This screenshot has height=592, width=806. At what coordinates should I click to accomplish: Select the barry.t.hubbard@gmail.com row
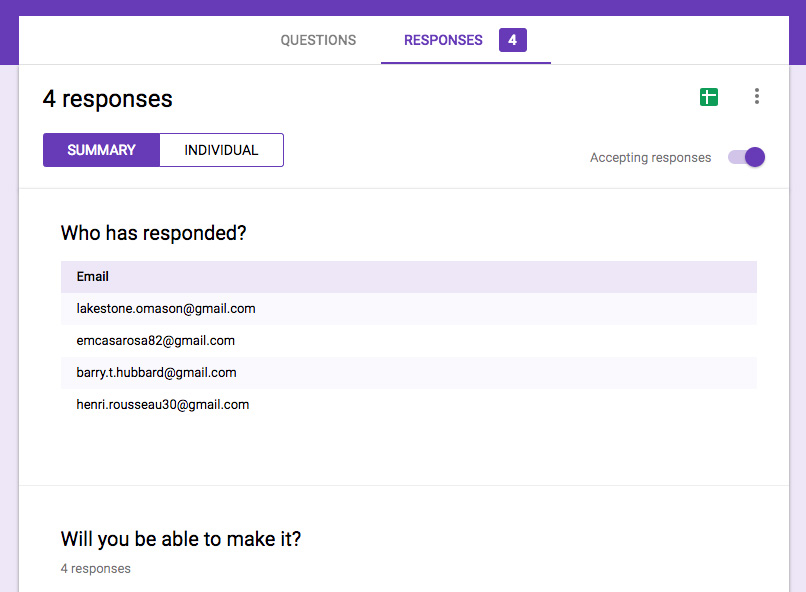157,373
